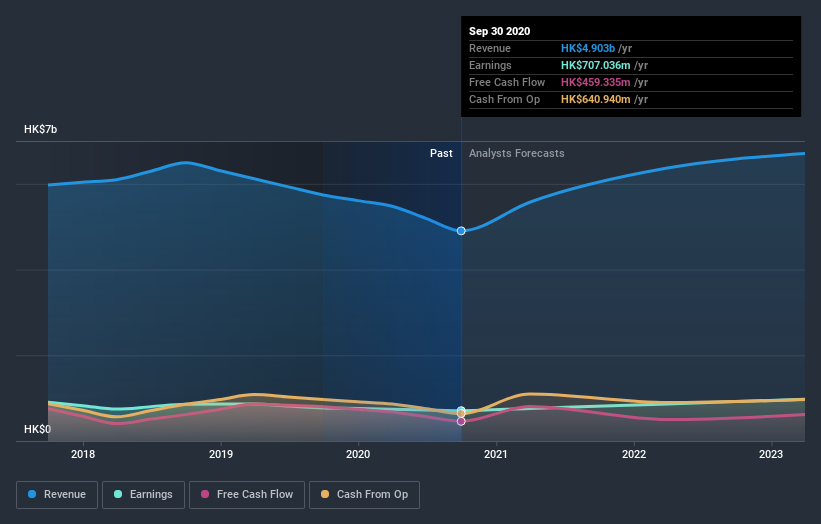Screen dimensions: 821x524
Task: Toggle the Revenue legend button
Action: pos(57,495)
